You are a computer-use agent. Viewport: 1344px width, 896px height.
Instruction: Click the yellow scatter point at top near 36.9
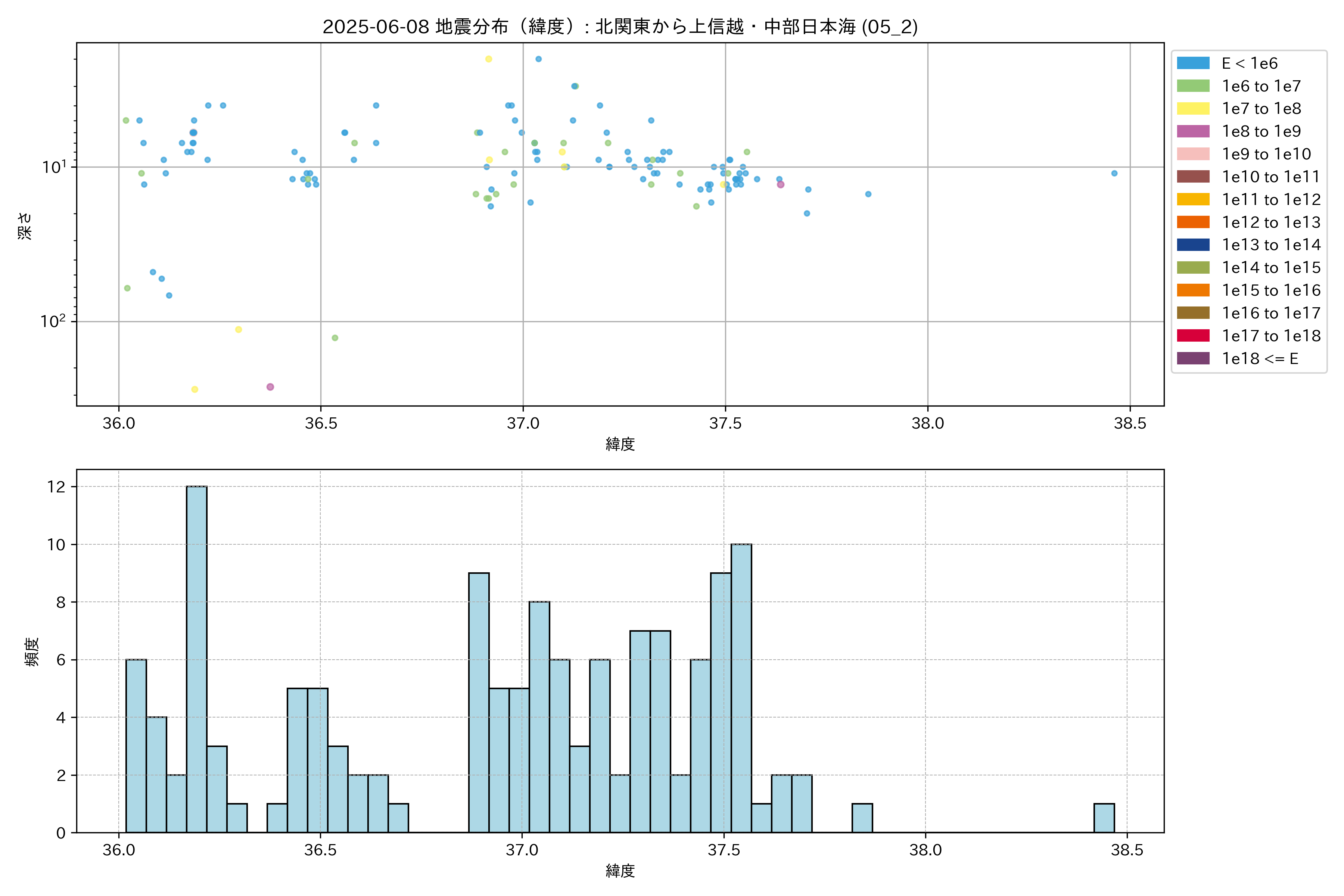tap(489, 59)
